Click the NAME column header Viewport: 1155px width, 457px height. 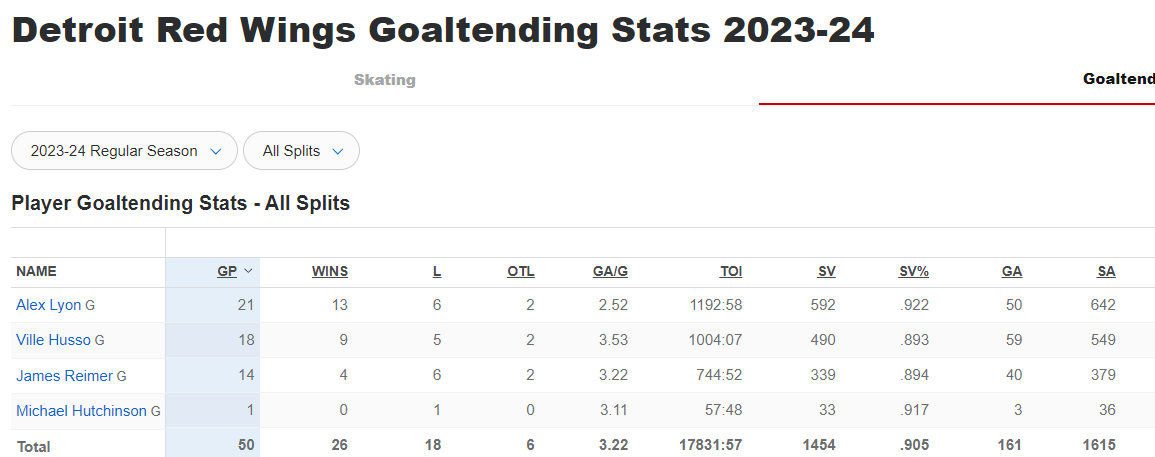[x=36, y=272]
